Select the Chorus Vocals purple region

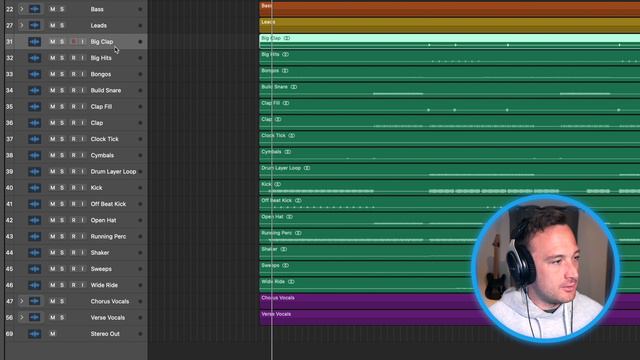450,302
